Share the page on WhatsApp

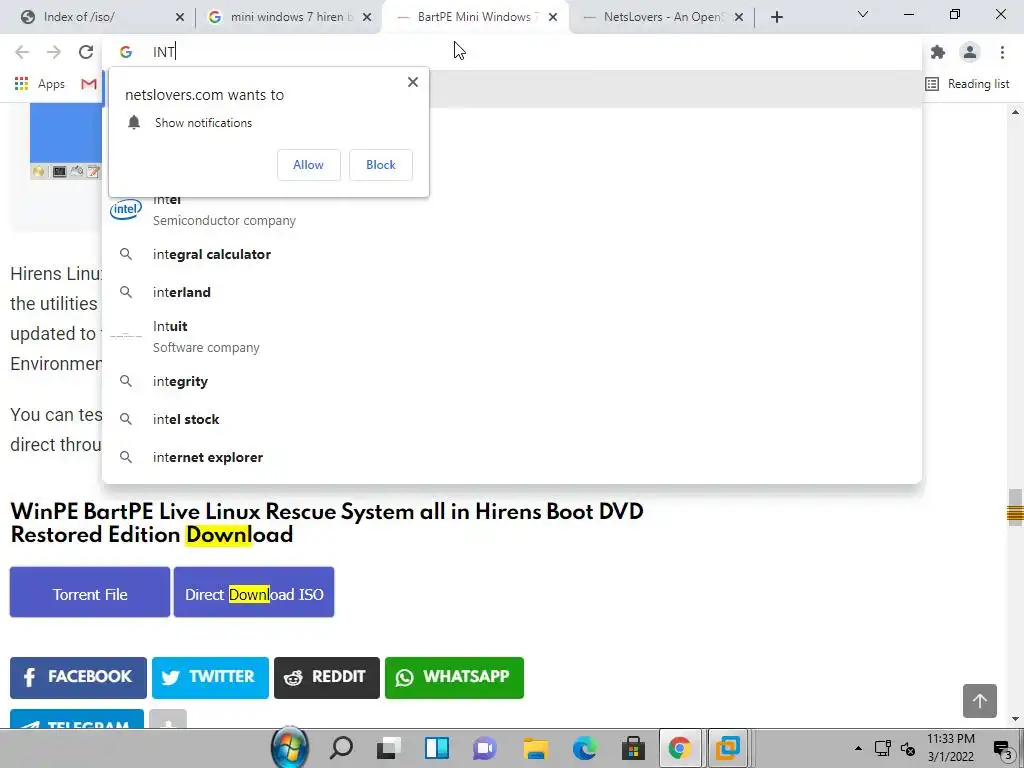tap(455, 678)
